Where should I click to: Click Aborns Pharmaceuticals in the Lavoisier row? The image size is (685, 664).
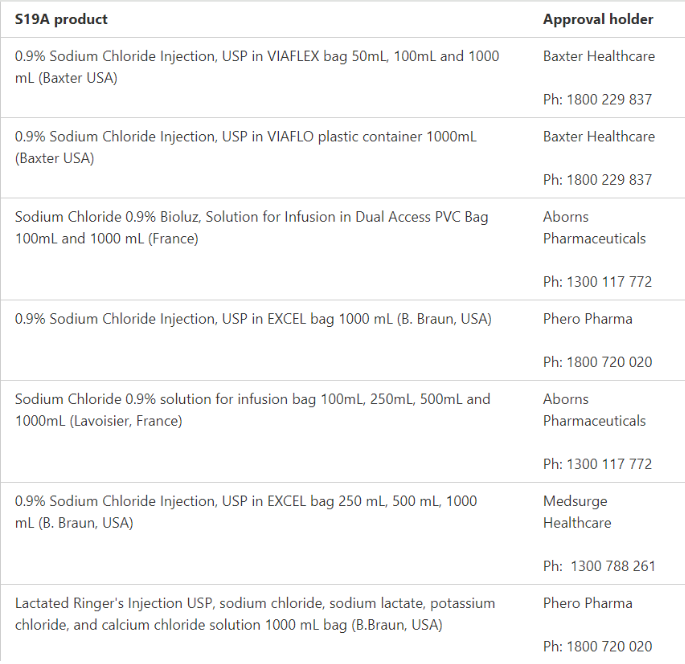point(594,410)
